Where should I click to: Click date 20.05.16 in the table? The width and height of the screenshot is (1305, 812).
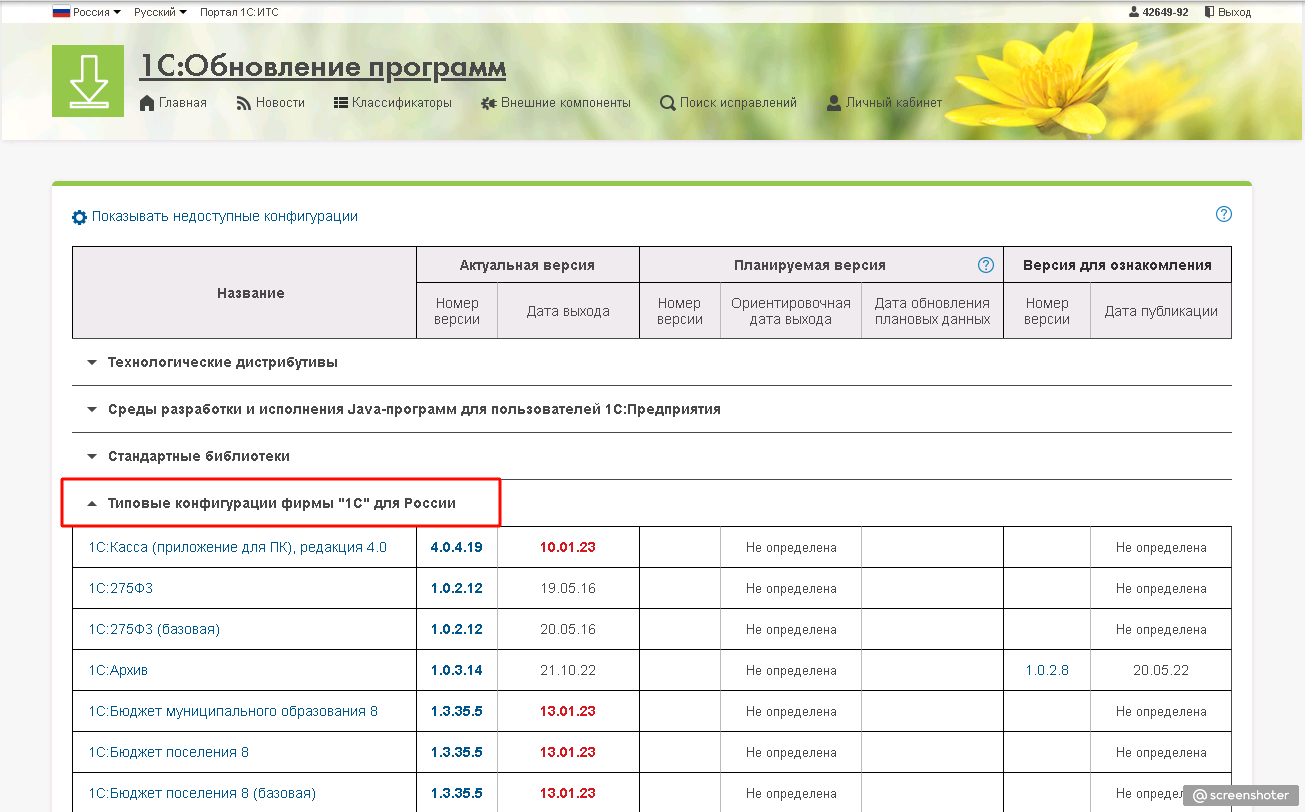568,629
